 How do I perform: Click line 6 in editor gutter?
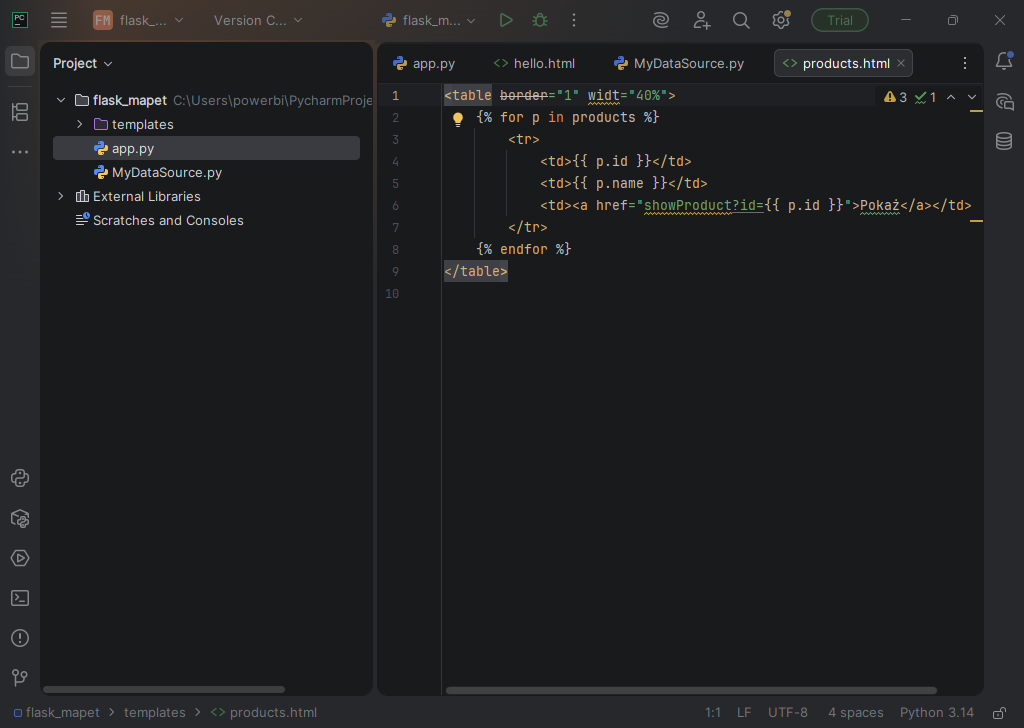[x=395, y=206]
